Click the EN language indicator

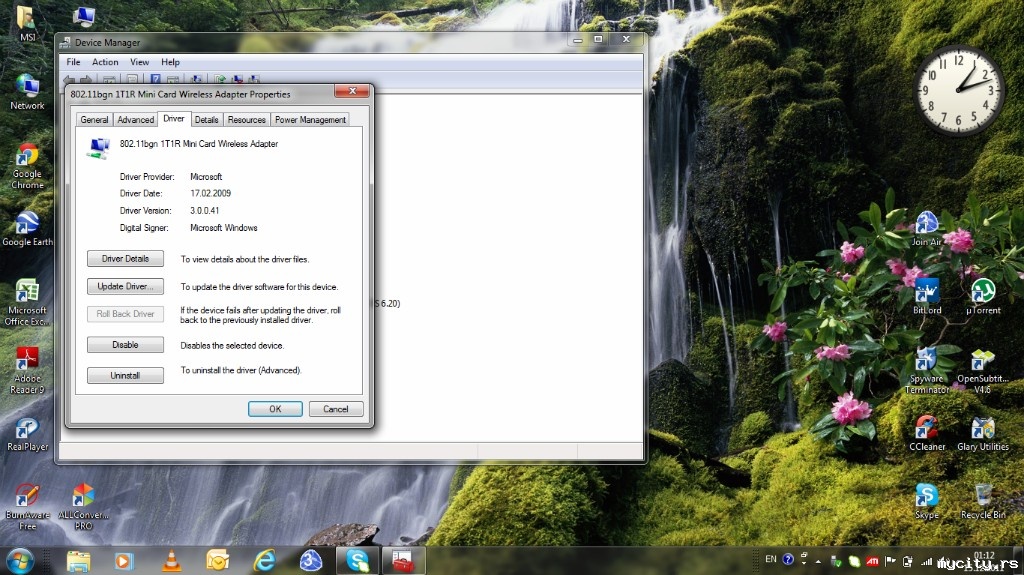tap(771, 559)
